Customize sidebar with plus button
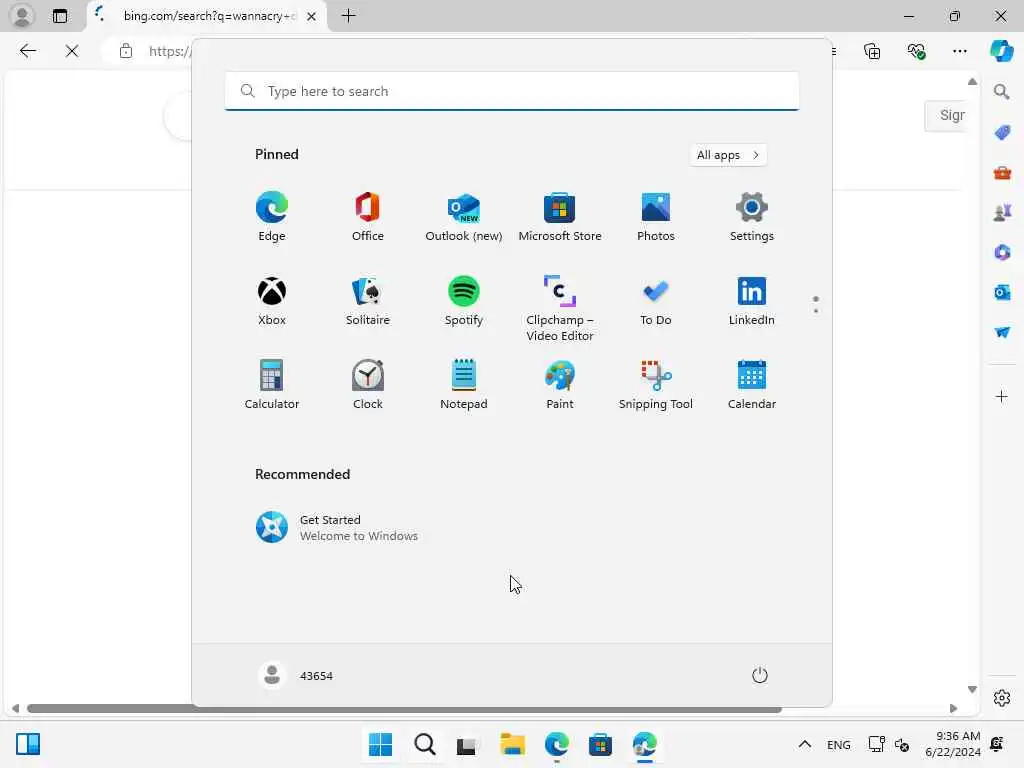 click(1001, 396)
